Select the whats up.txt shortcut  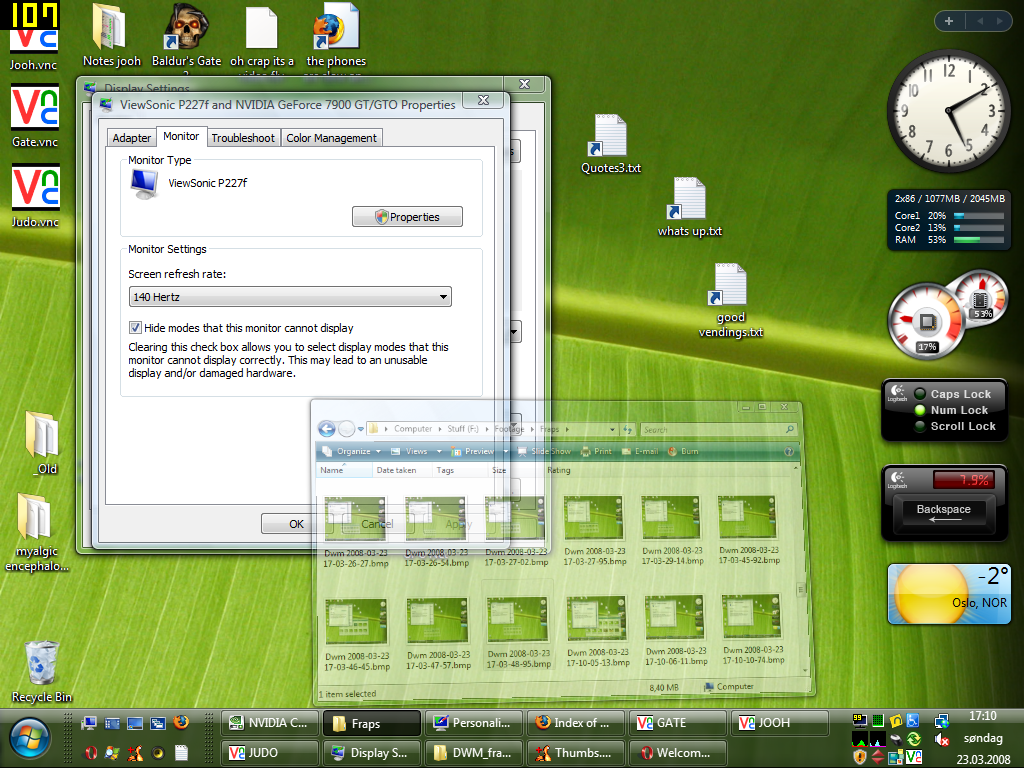pos(690,207)
